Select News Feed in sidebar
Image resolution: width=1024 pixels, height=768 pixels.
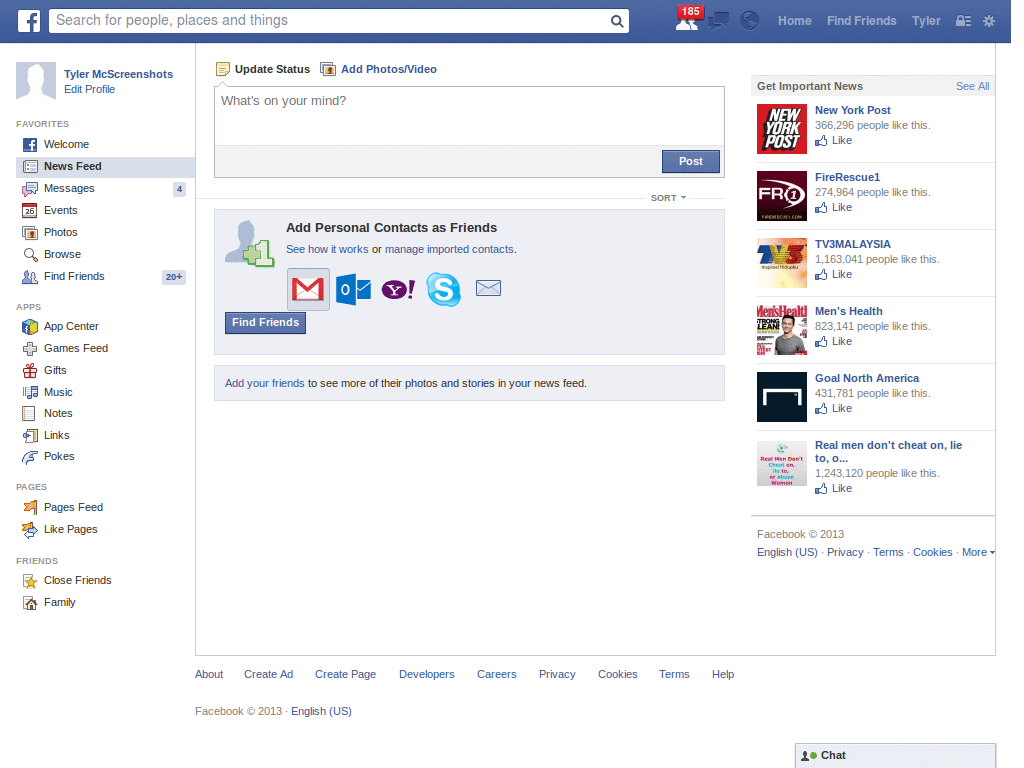[x=105, y=167]
